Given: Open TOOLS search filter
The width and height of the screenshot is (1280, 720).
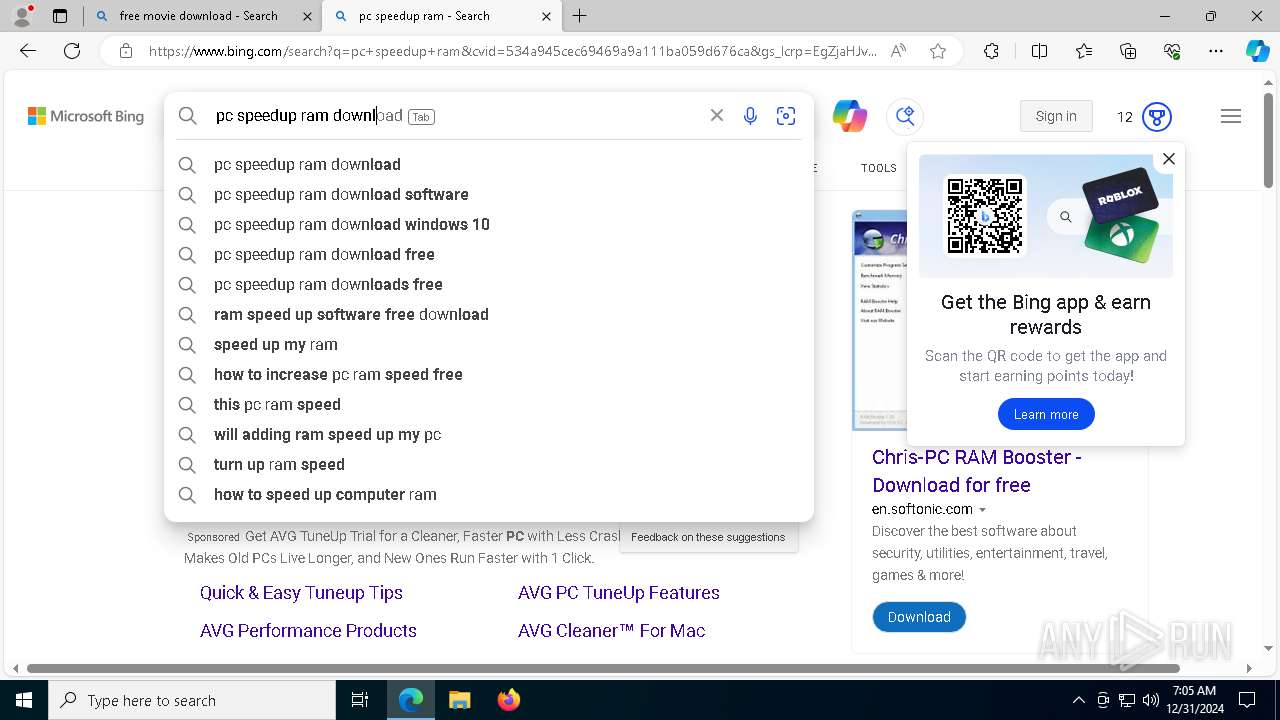Looking at the screenshot, I should (879, 168).
